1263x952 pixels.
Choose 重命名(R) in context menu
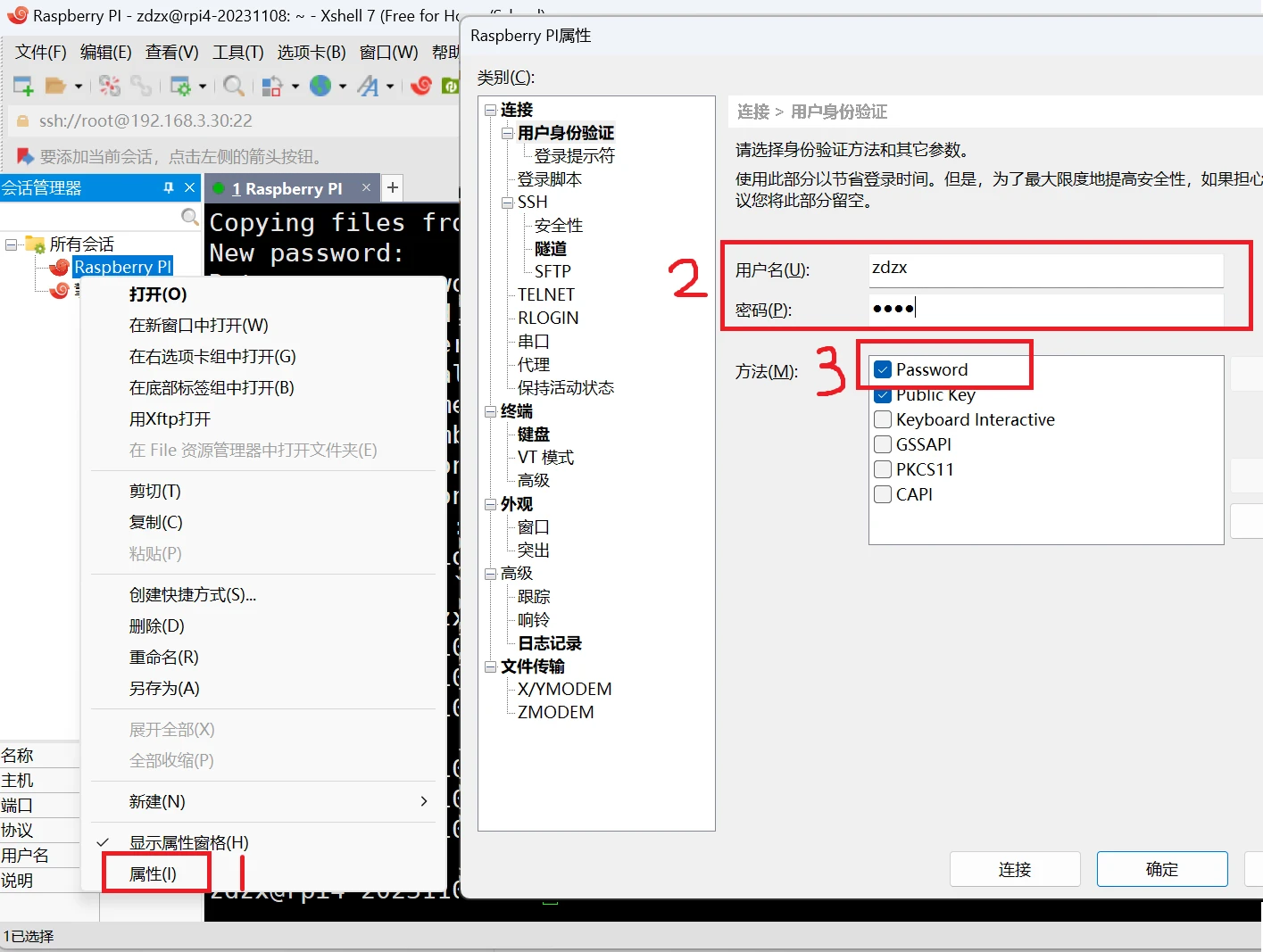coord(263,657)
